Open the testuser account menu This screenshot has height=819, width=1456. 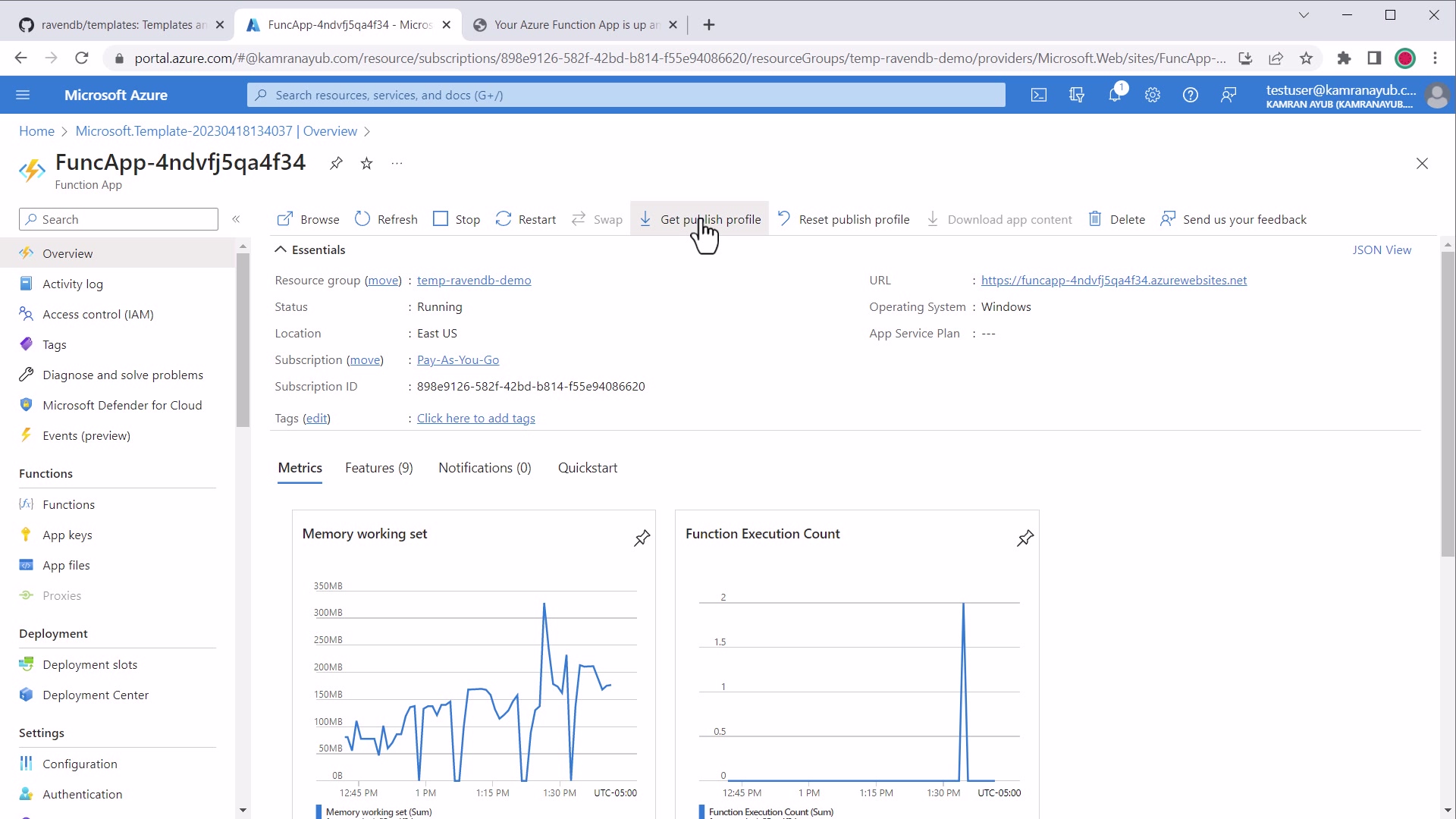click(x=1357, y=96)
